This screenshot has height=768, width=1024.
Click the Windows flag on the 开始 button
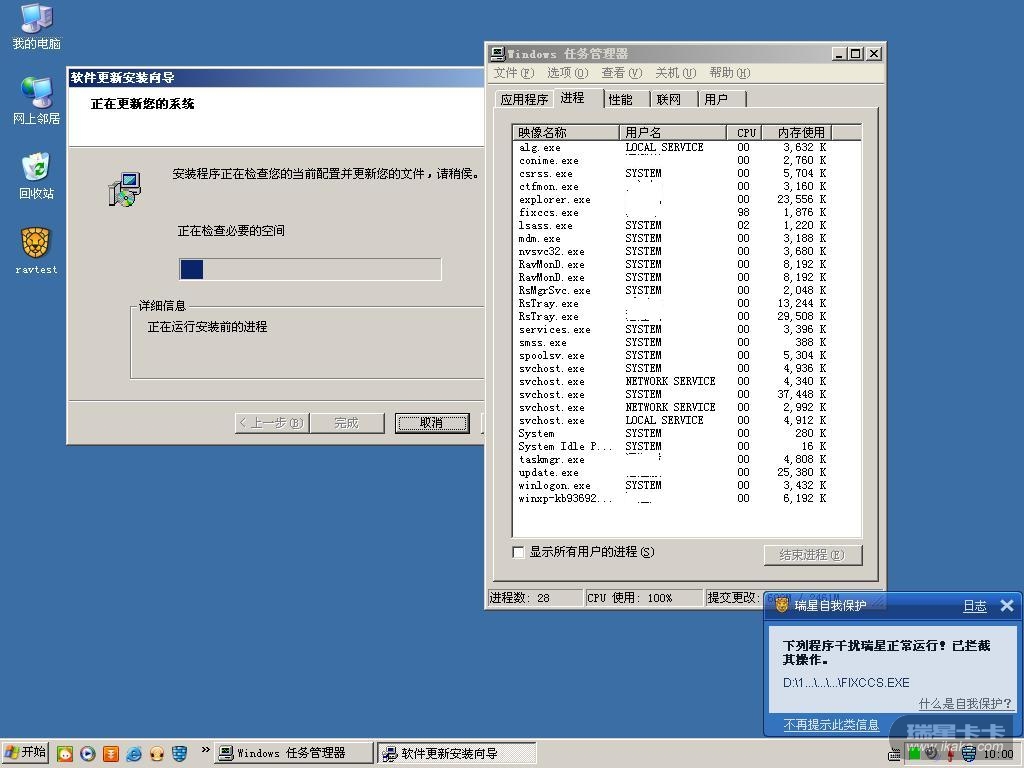point(12,753)
